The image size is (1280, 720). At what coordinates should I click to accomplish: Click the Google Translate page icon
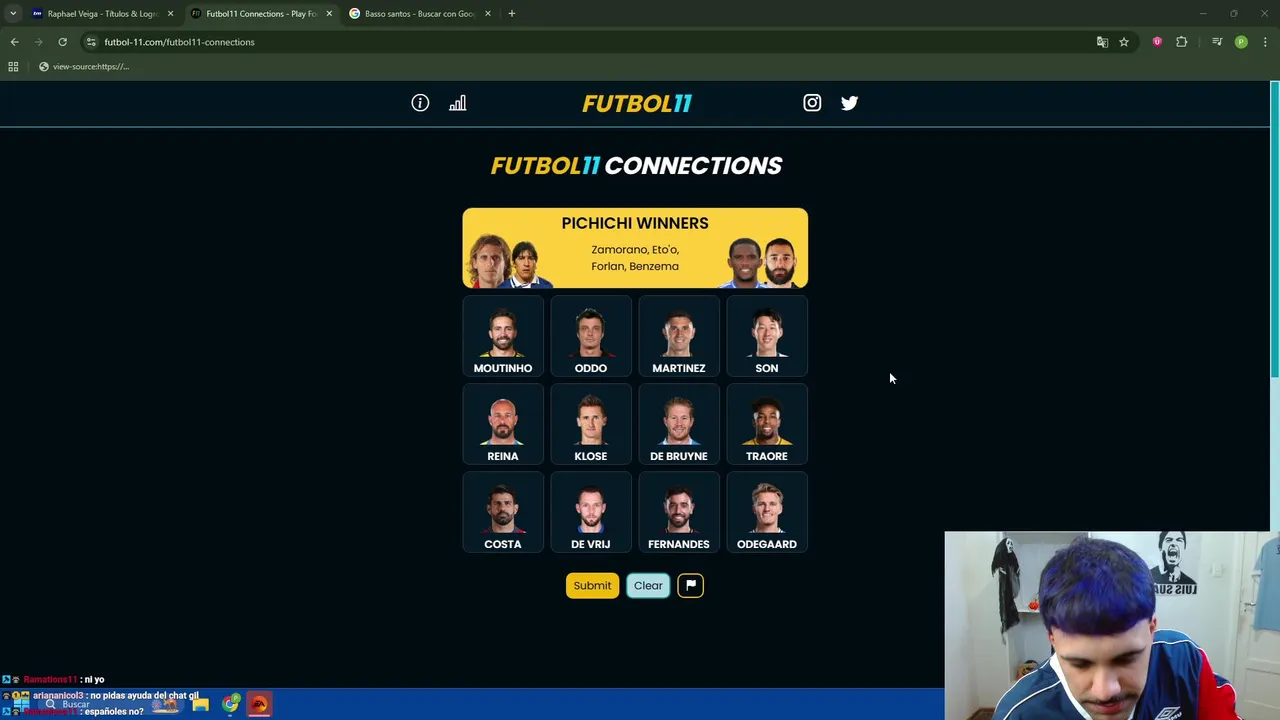(x=1102, y=42)
